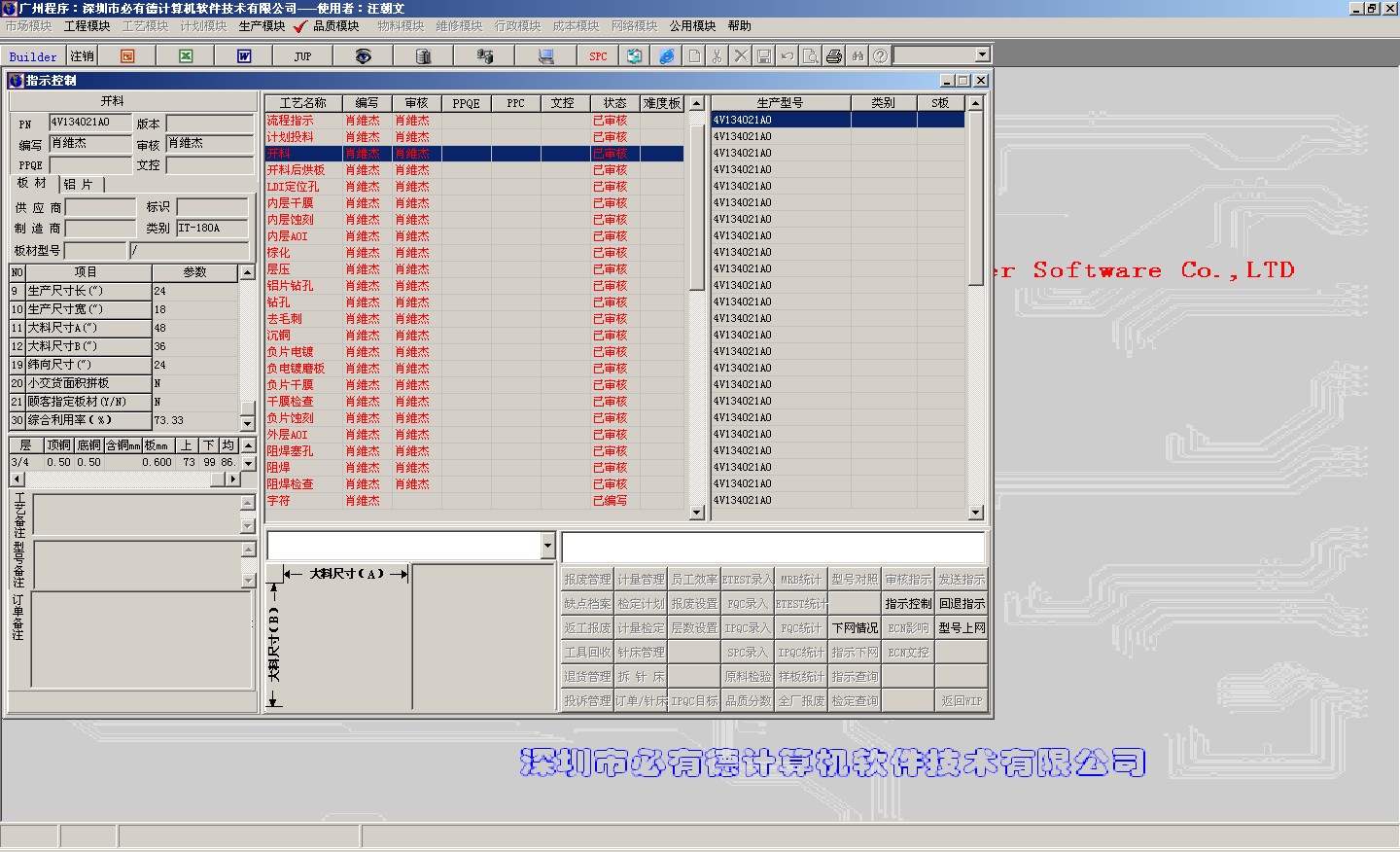This screenshot has height=852, width=1400.
Task: Select the 字符 process row
Action: 475,501
